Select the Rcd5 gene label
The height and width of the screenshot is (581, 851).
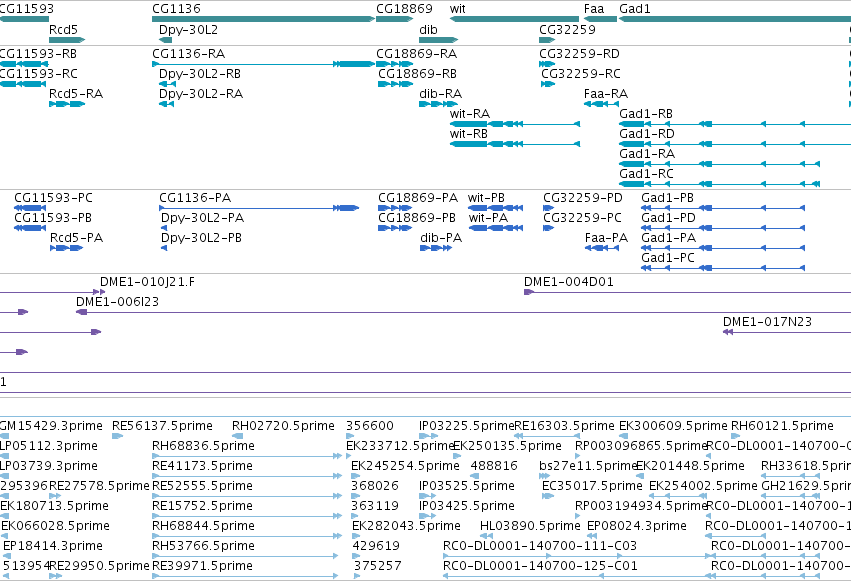coord(63,29)
